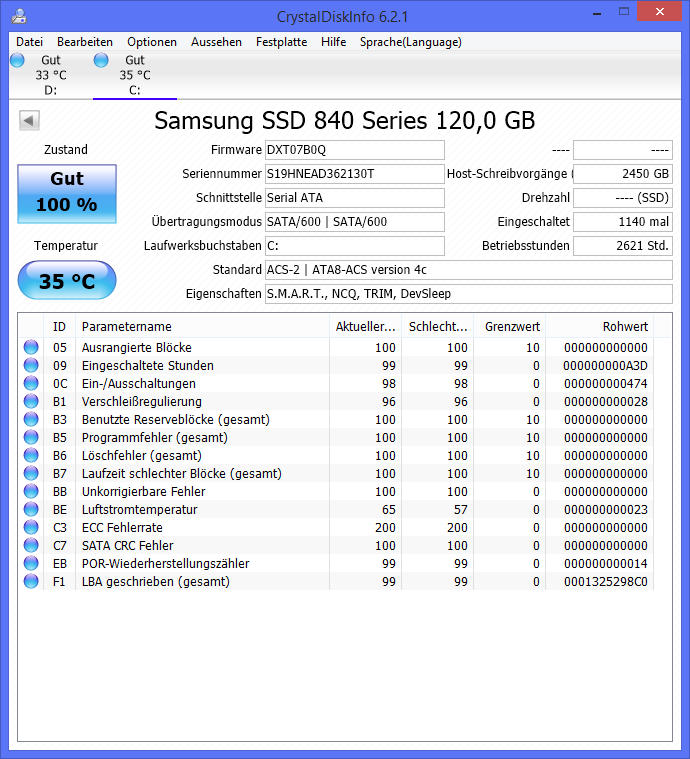Viewport: 690px width, 759px height.
Task: Click the Eigenschaften field with S.M.A.R.T.
Action: pos(469,294)
